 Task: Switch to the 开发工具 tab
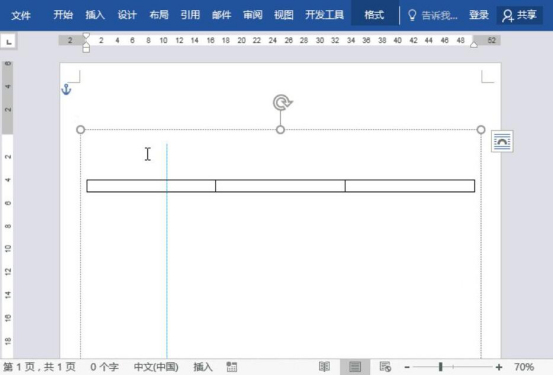coord(324,15)
